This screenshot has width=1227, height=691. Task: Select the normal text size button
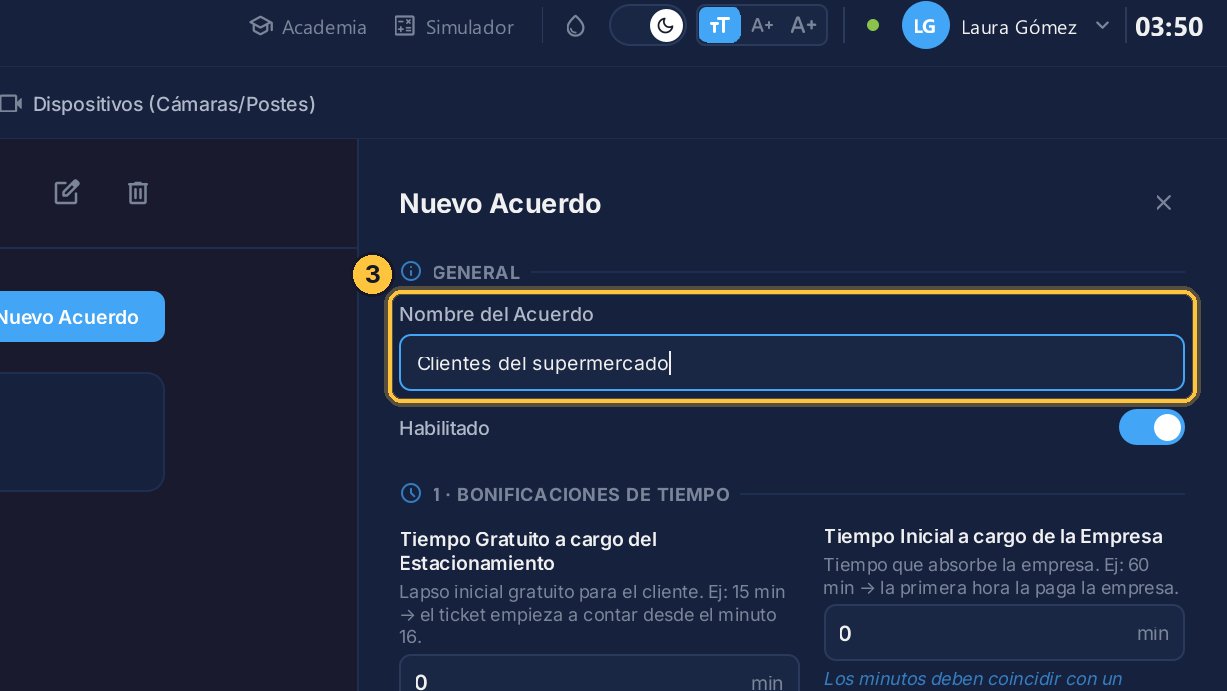[x=719, y=26]
